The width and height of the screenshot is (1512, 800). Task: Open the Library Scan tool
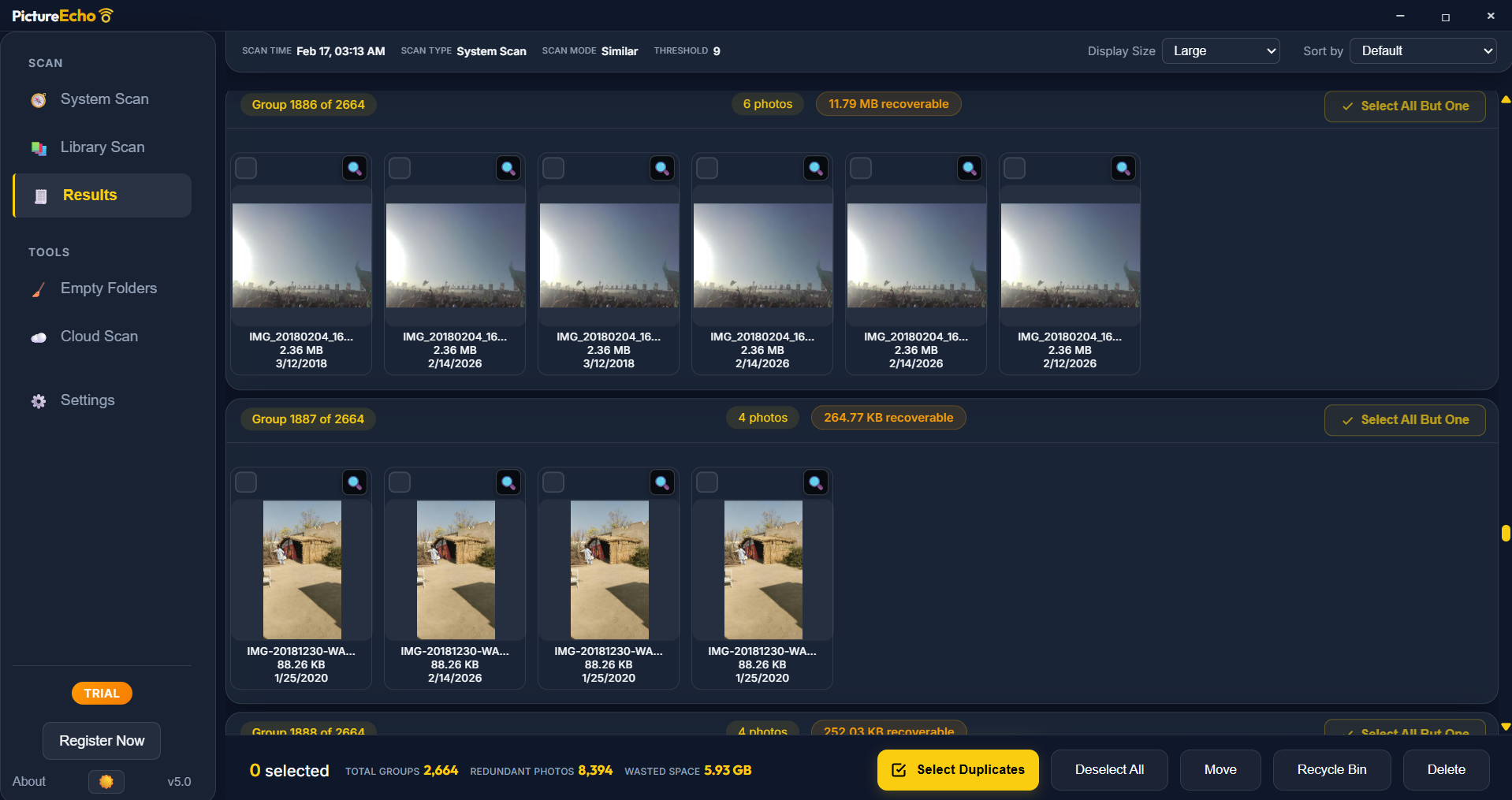click(x=102, y=147)
